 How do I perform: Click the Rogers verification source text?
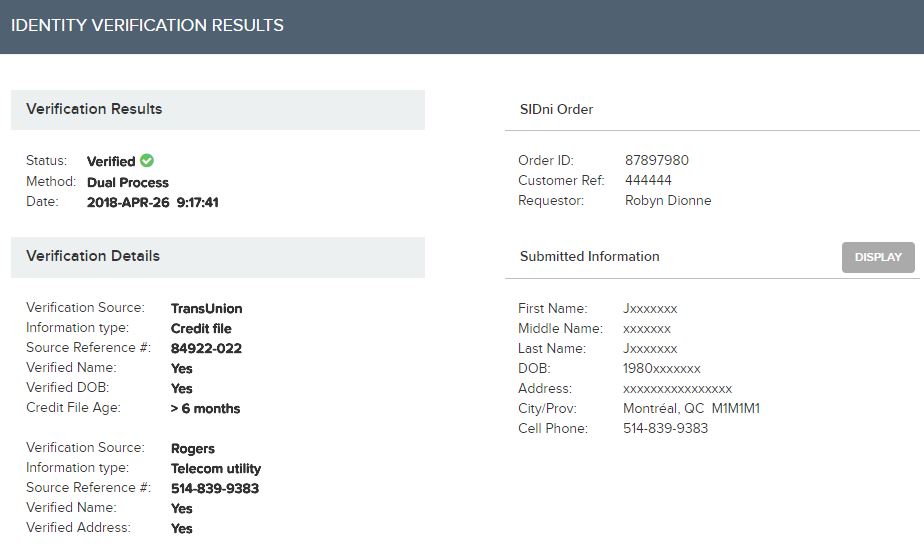click(x=193, y=449)
